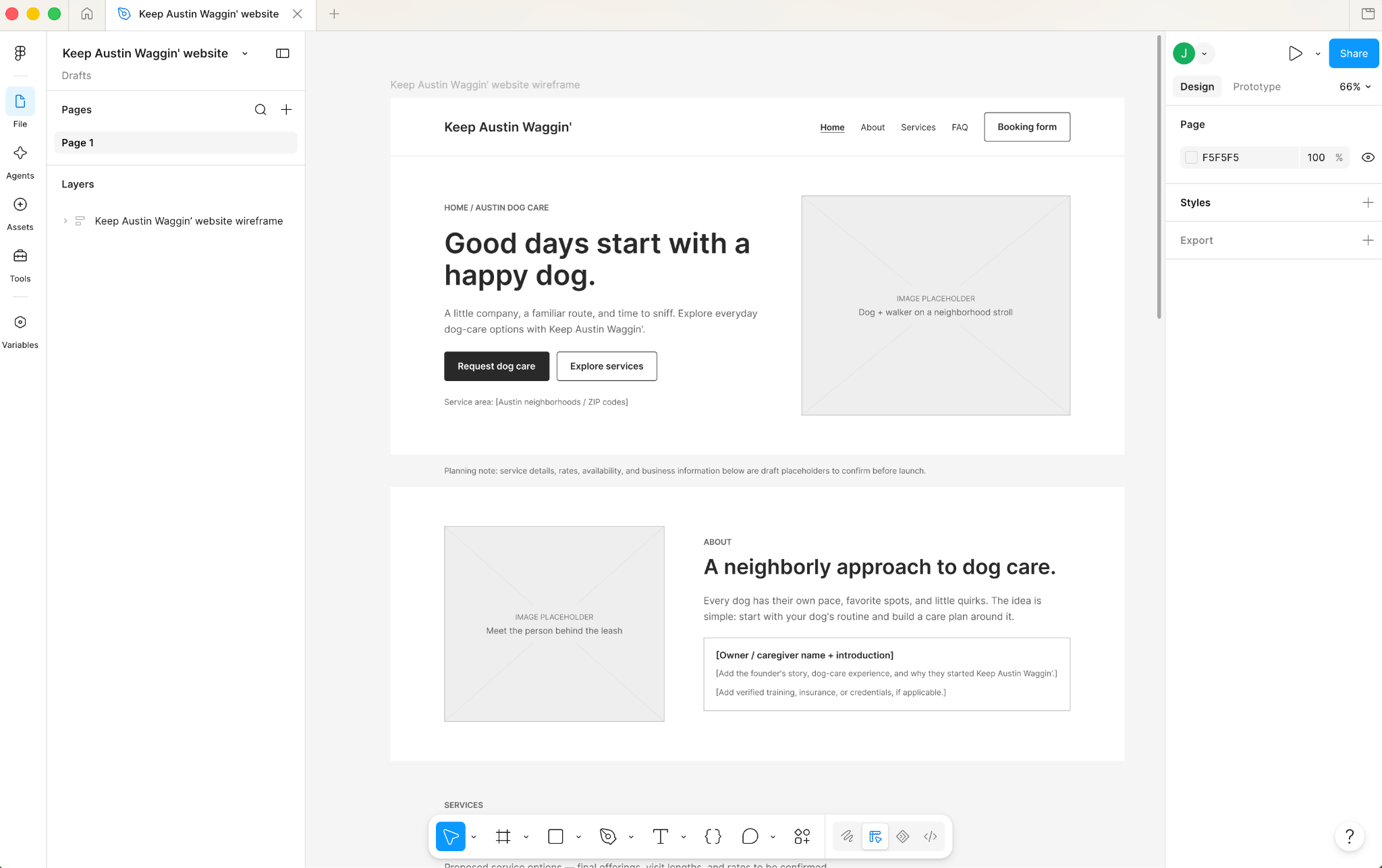Click the Present play button
Viewport: 1382px width, 868px height.
pyautogui.click(x=1295, y=53)
